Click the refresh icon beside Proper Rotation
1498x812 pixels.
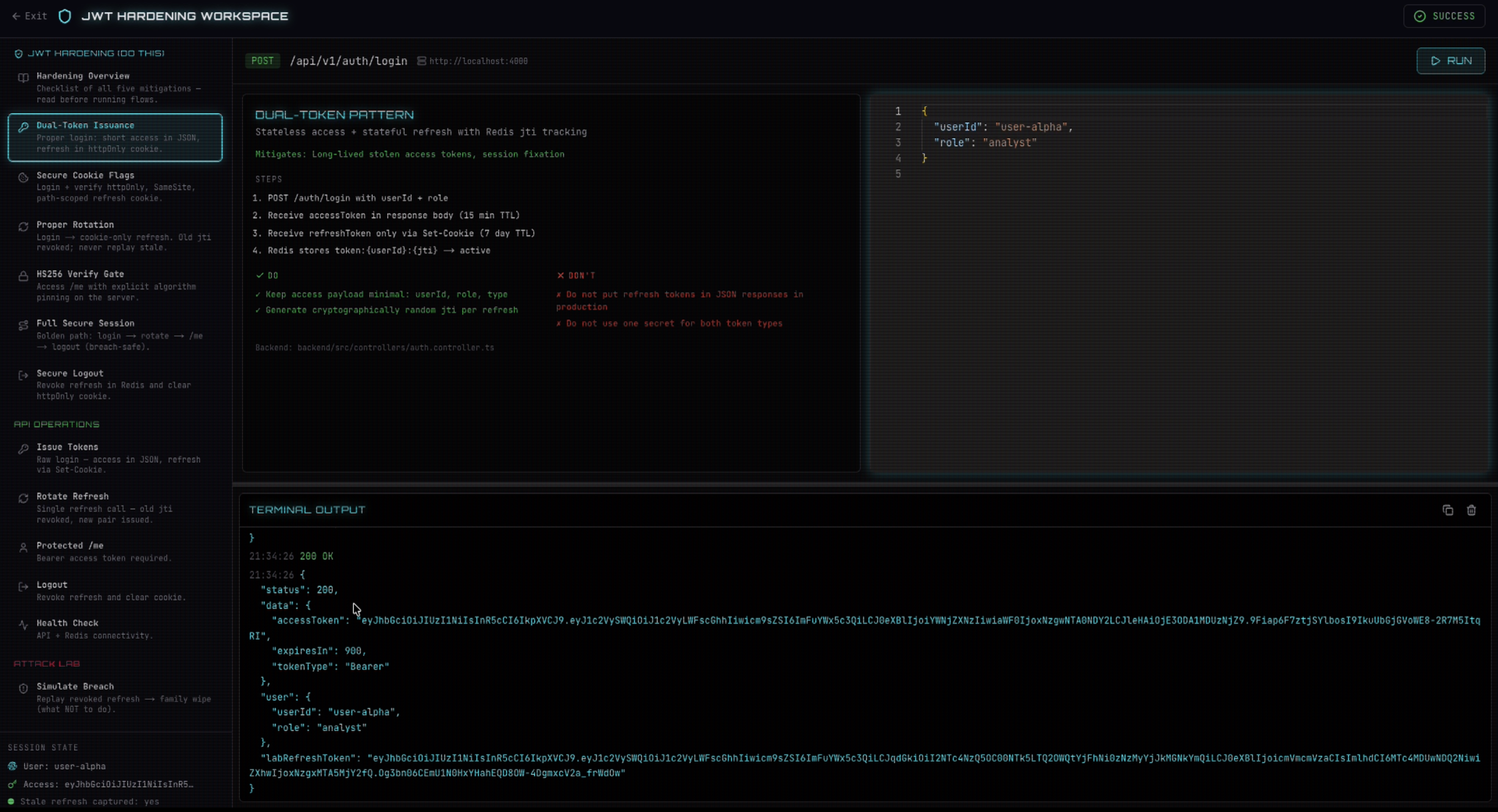click(x=23, y=227)
